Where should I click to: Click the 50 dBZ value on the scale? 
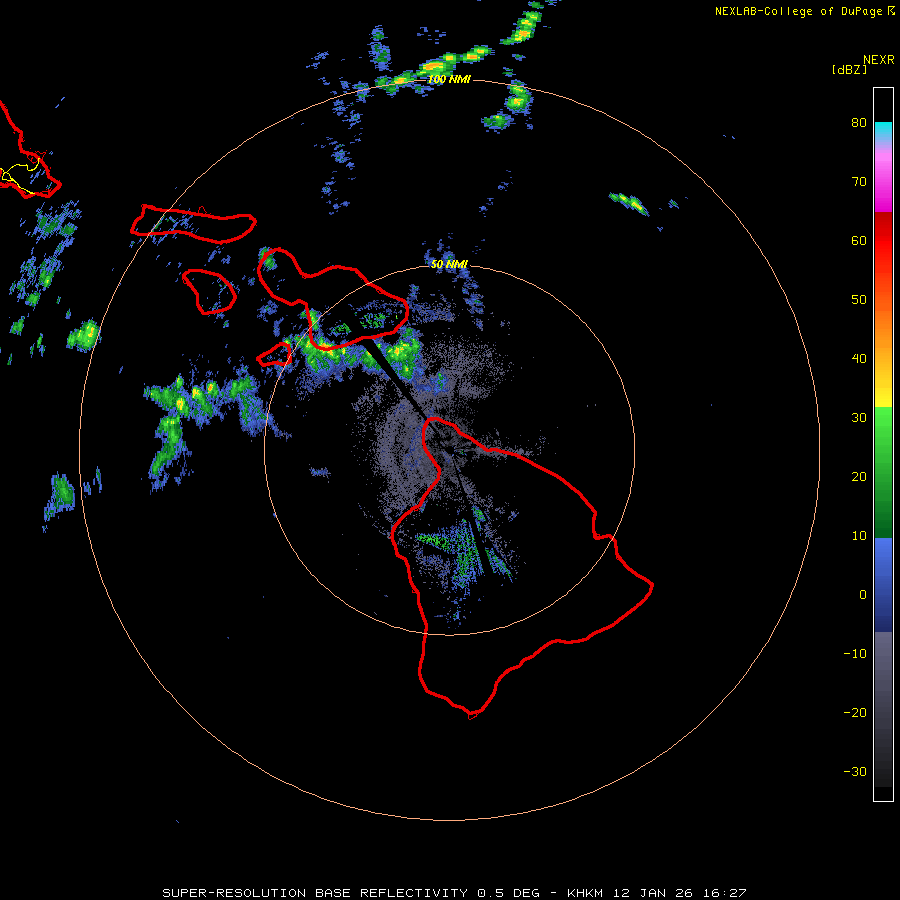click(859, 300)
